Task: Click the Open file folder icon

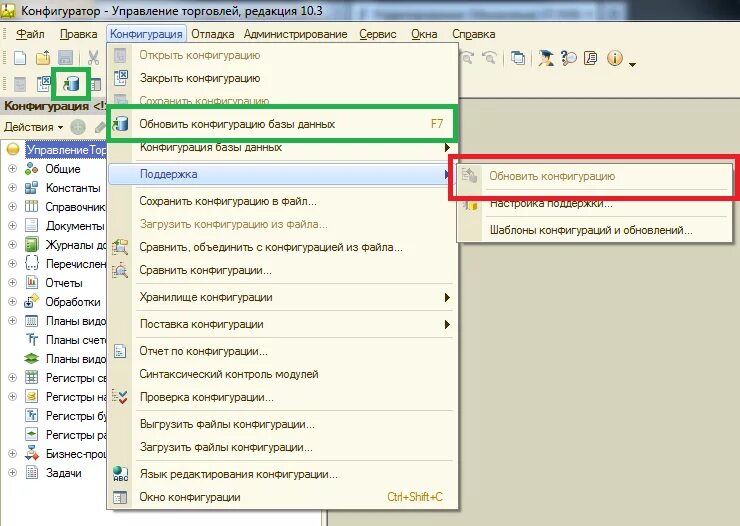Action: (x=43, y=58)
